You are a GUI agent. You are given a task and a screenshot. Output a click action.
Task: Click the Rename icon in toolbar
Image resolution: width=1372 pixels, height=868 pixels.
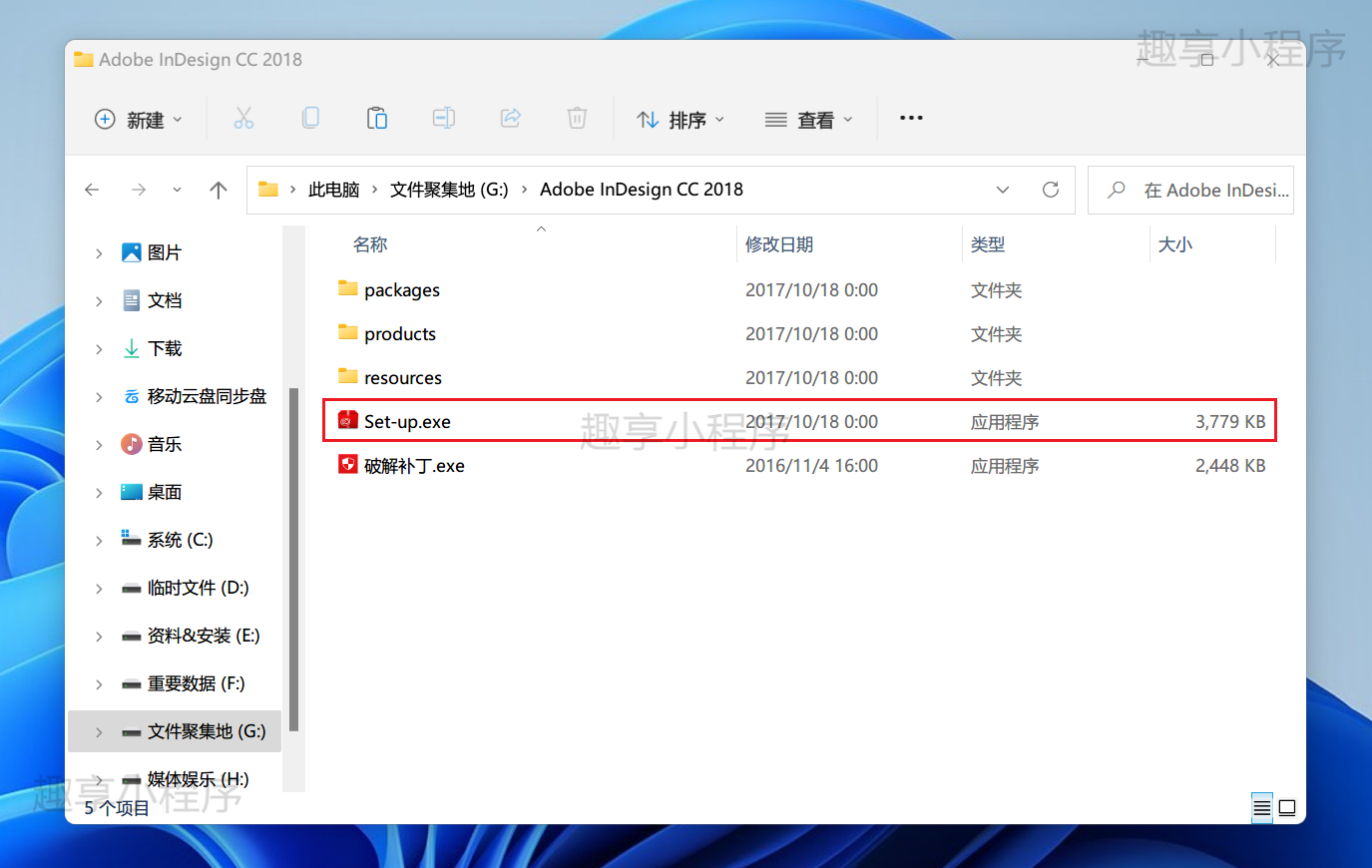click(x=443, y=118)
